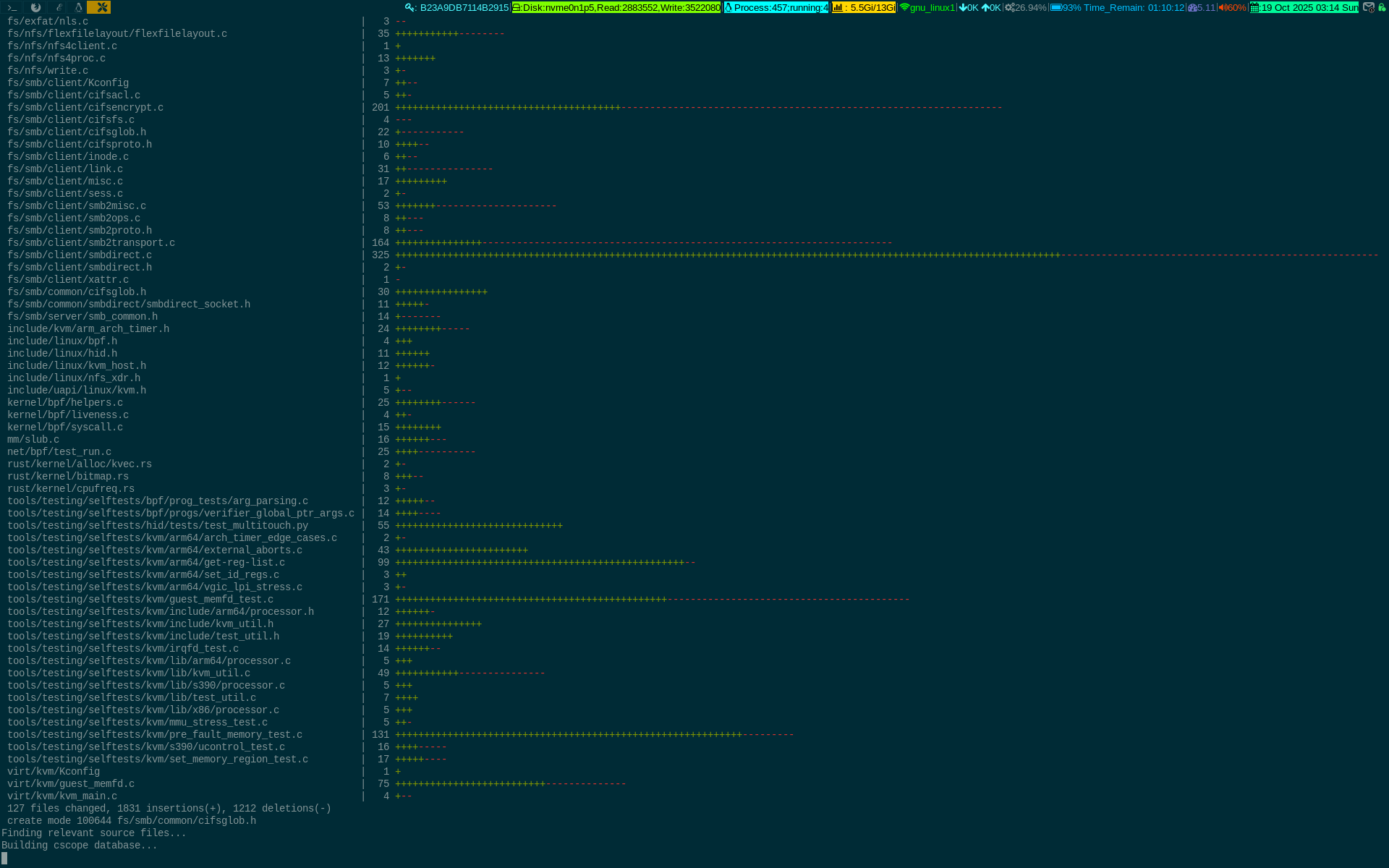
Task: Open the process count widget
Action: (x=776, y=7)
